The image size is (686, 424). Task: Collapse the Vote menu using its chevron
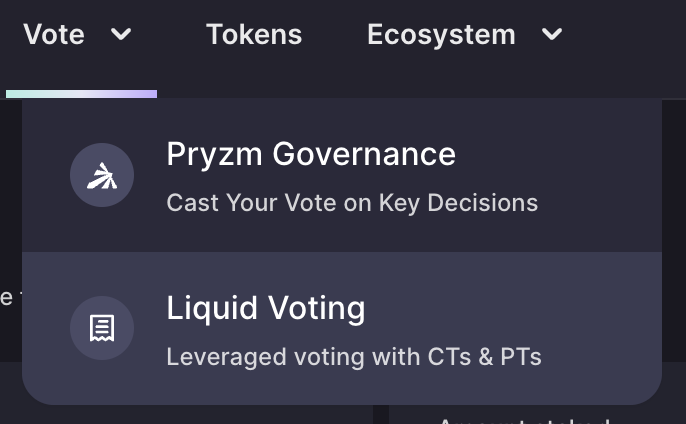tap(121, 34)
